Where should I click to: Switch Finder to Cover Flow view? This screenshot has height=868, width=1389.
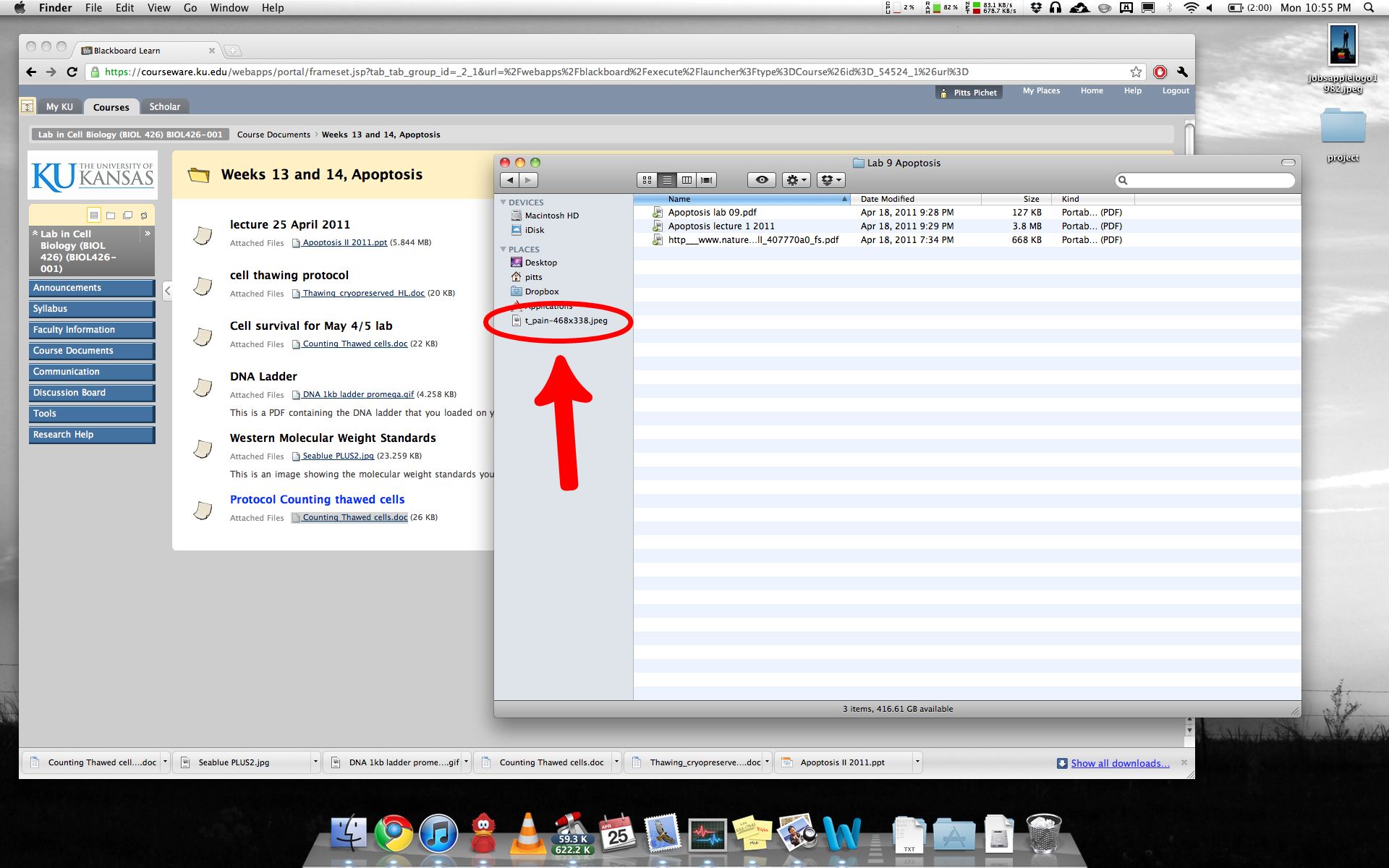[x=707, y=180]
